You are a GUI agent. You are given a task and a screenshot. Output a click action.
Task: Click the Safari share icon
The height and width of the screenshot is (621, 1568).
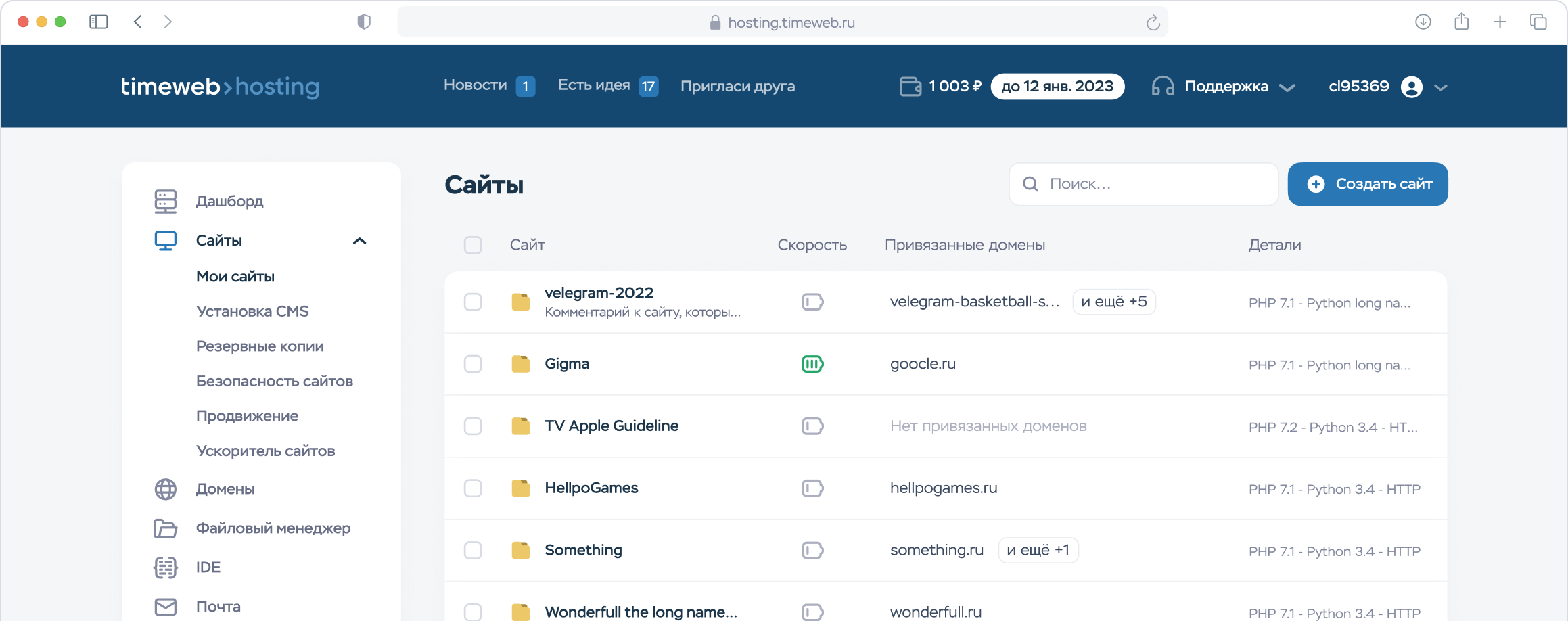point(1462,22)
